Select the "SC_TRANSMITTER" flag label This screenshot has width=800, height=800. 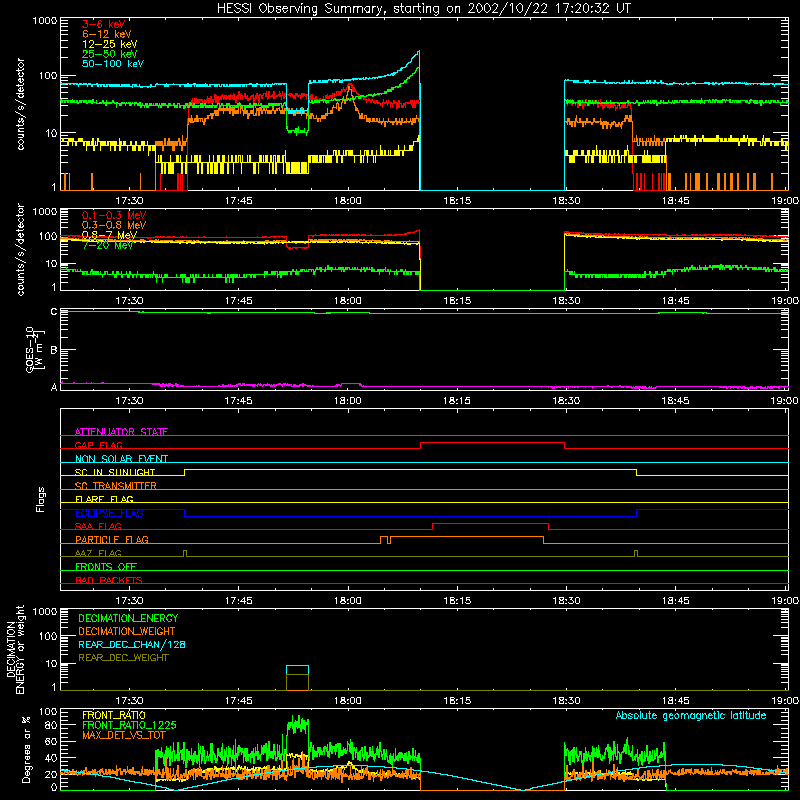tap(115, 485)
